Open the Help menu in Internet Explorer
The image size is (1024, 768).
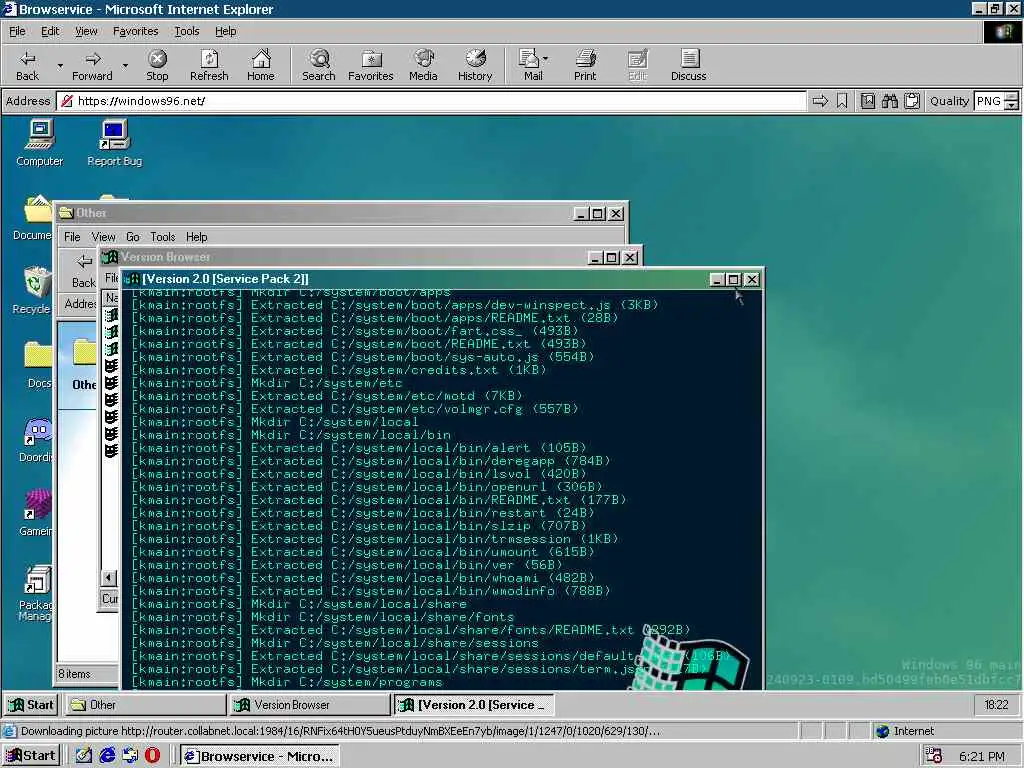click(x=225, y=31)
